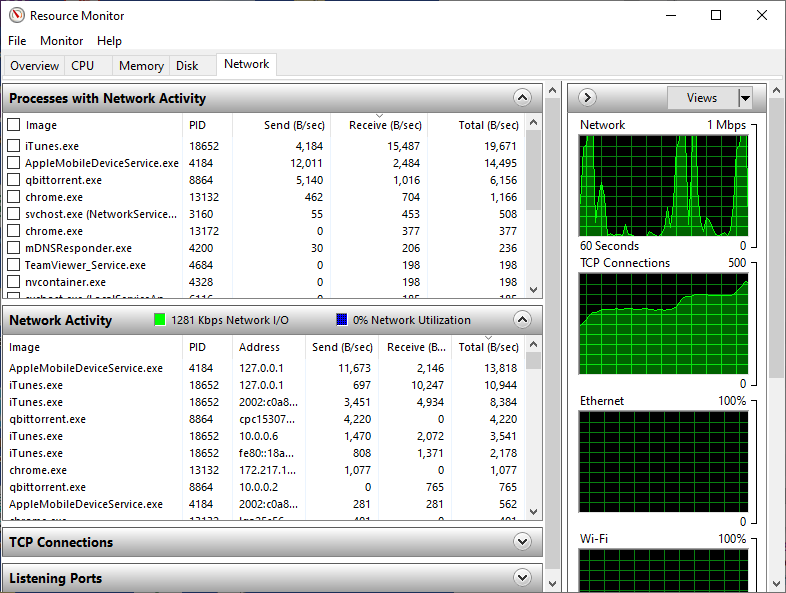
Task: Sort processes by Total (B/sec) column
Action: point(476,125)
